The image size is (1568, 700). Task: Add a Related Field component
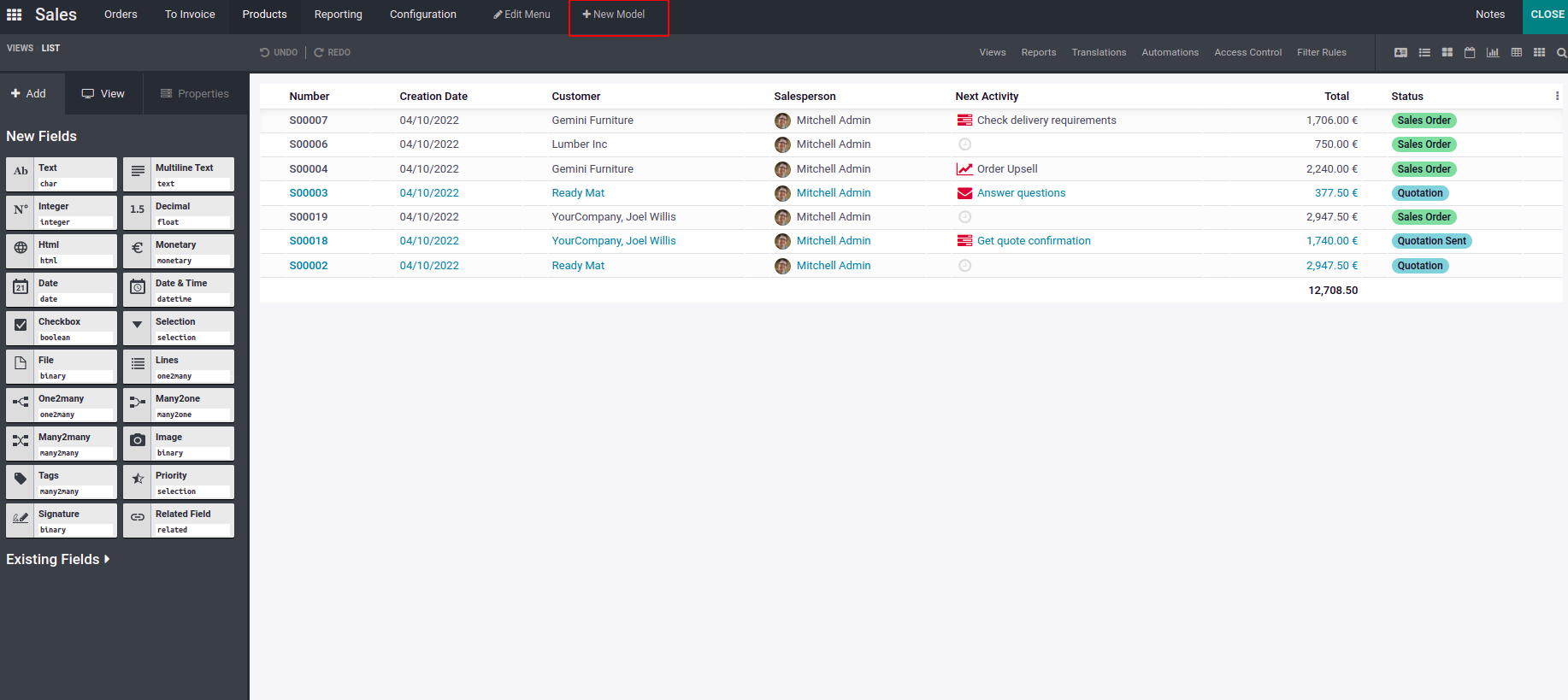[179, 521]
